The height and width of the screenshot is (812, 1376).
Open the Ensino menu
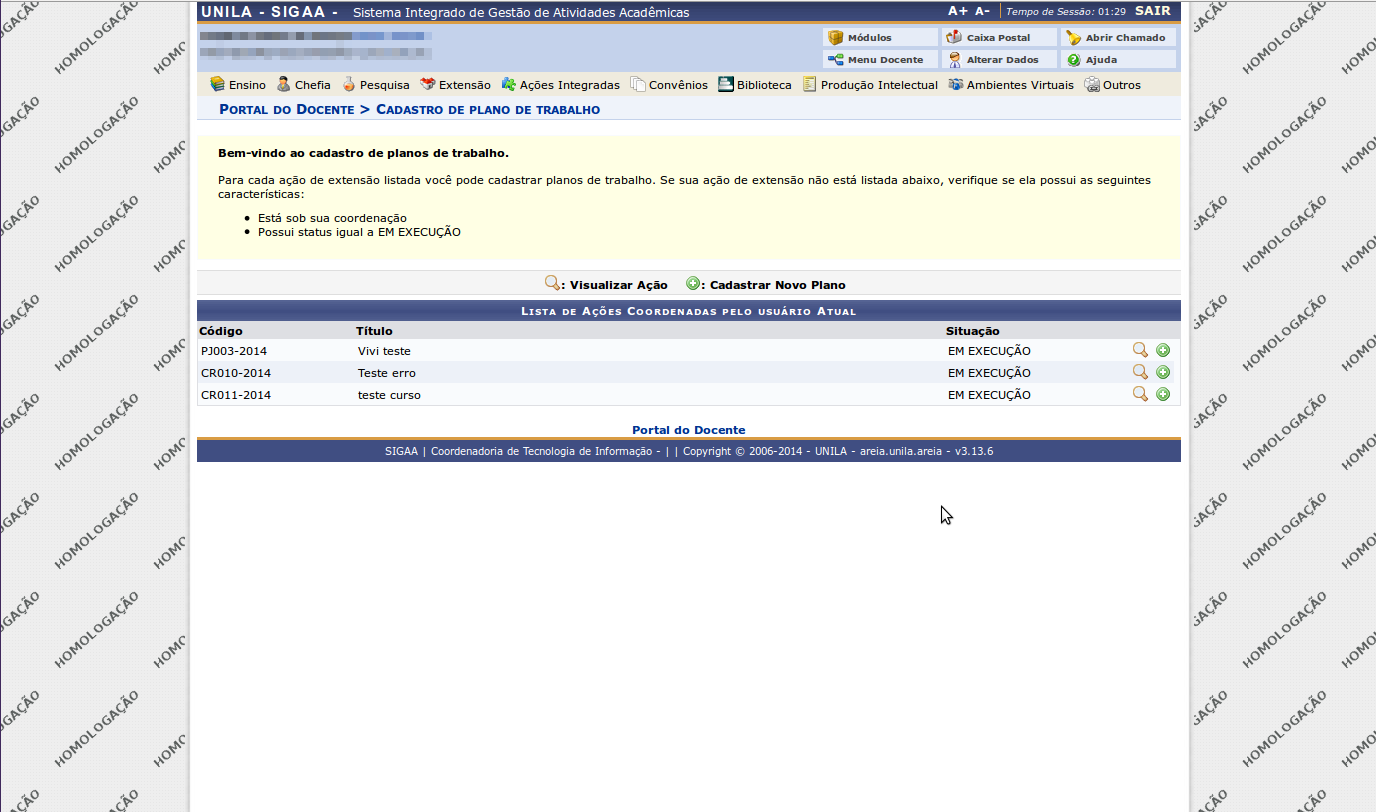coord(247,85)
